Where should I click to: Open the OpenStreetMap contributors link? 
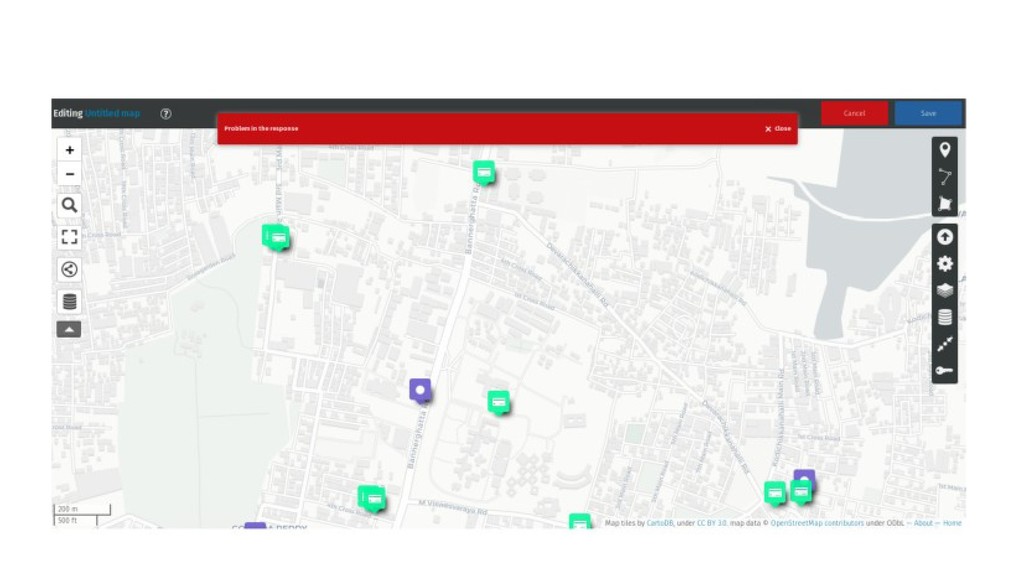(x=817, y=523)
